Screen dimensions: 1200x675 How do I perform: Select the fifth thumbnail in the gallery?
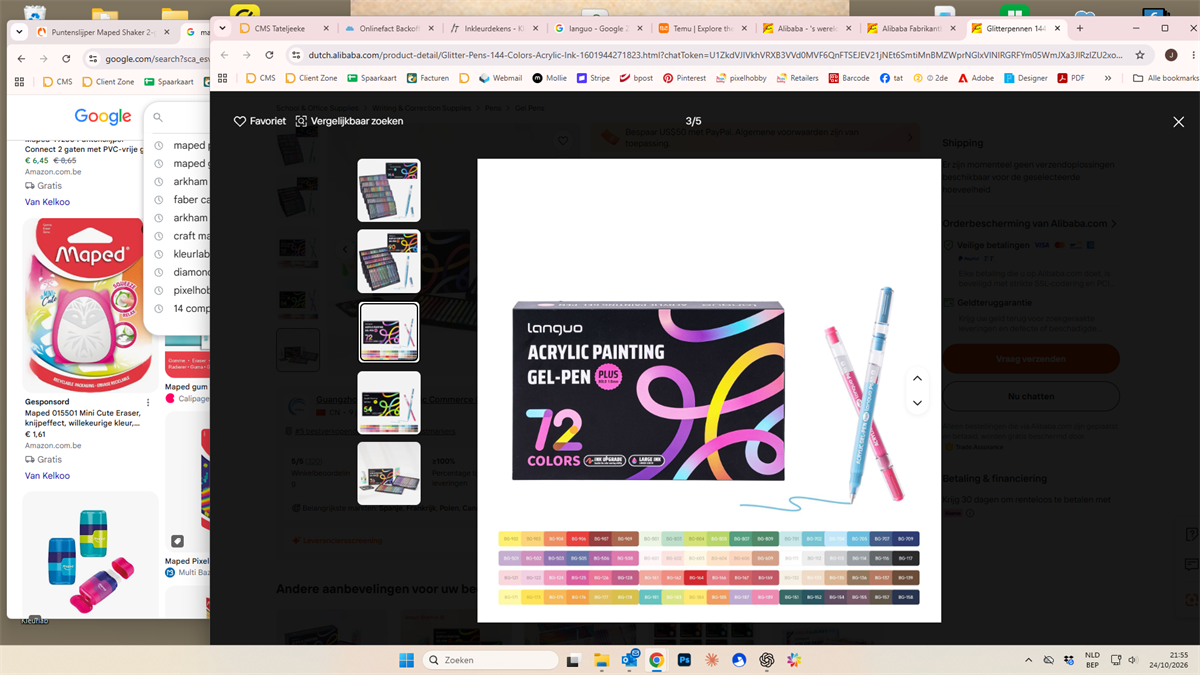click(389, 474)
